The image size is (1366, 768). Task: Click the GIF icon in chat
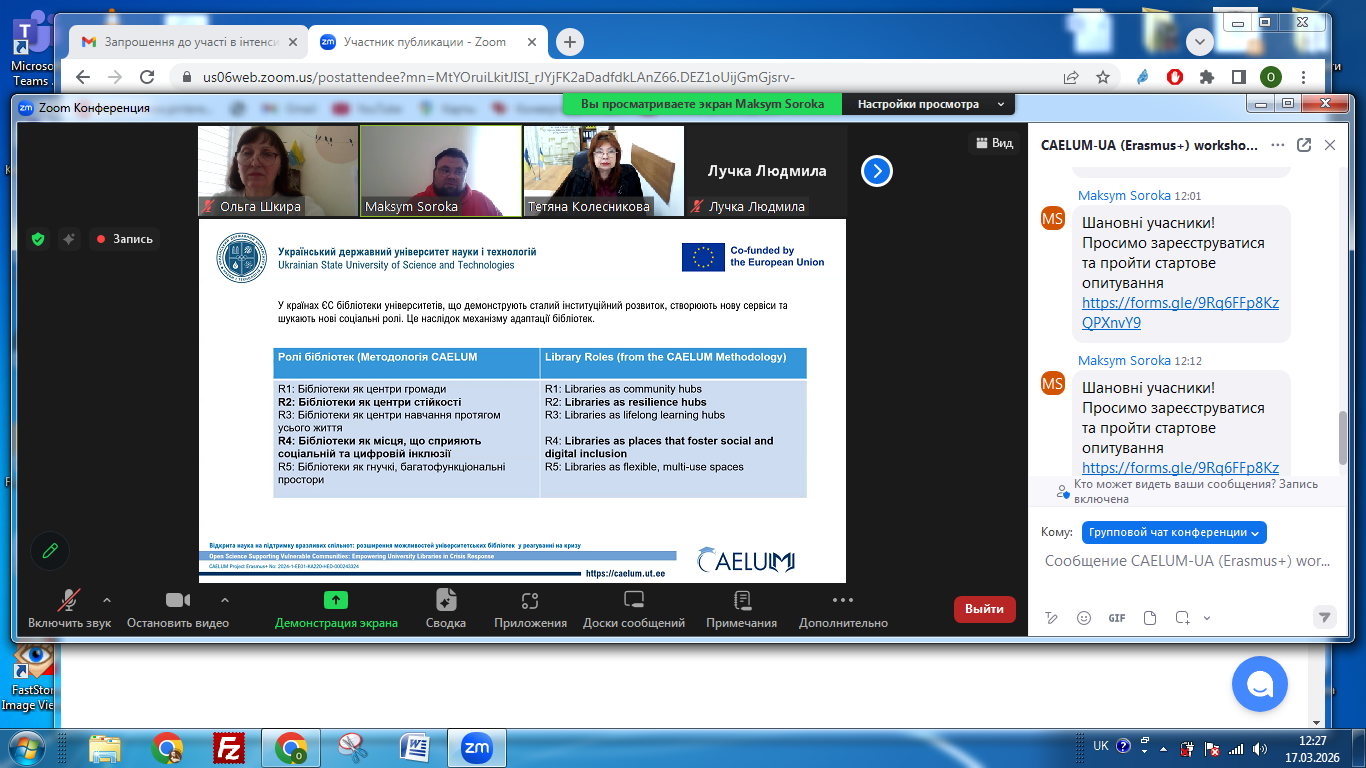[x=1117, y=618]
